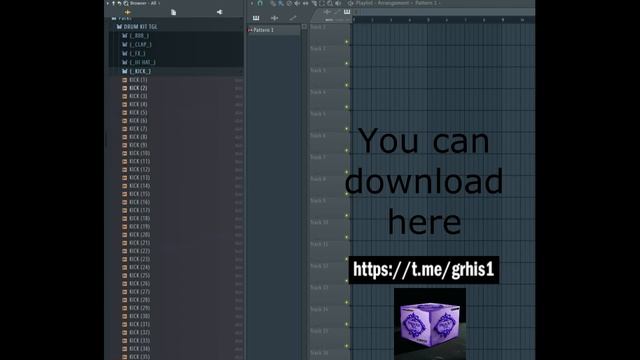Show audio clips in picker via waveform tab
The width and height of the screenshot is (640, 360).
tap(274, 18)
